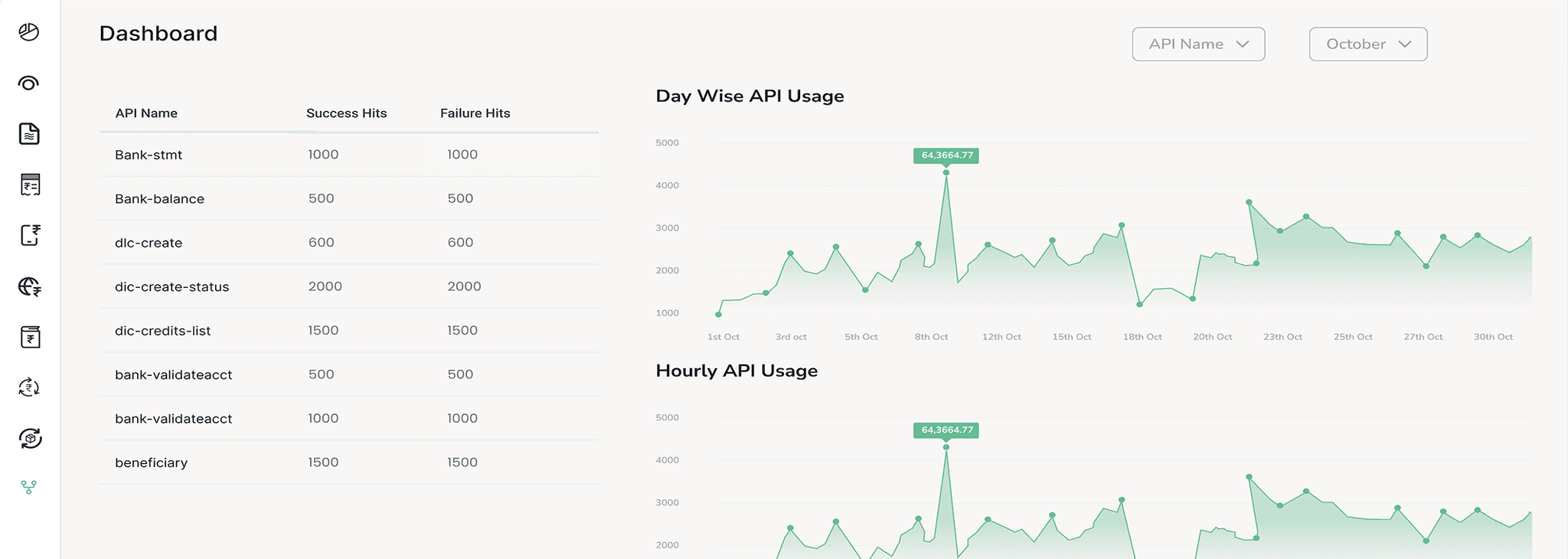Click the API Name table column header
This screenshot has height=559, width=1568.
pyautogui.click(x=146, y=113)
